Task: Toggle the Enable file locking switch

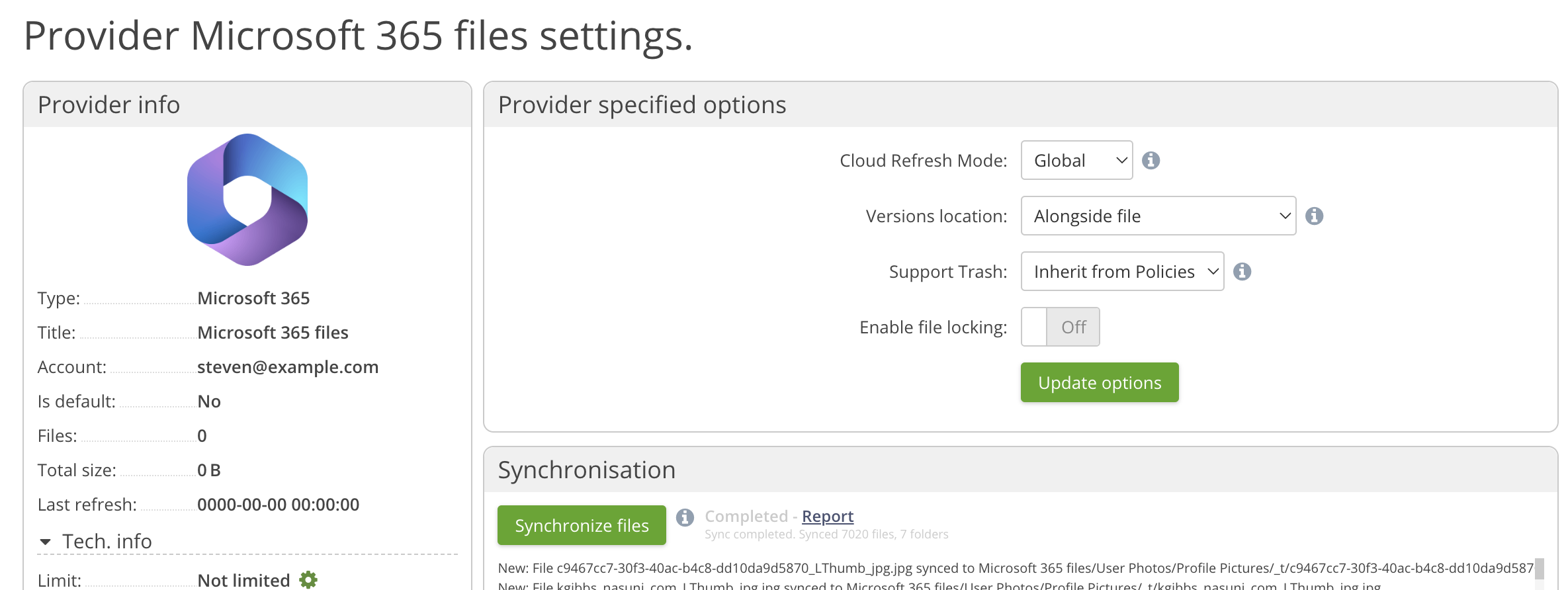Action: click(1060, 327)
